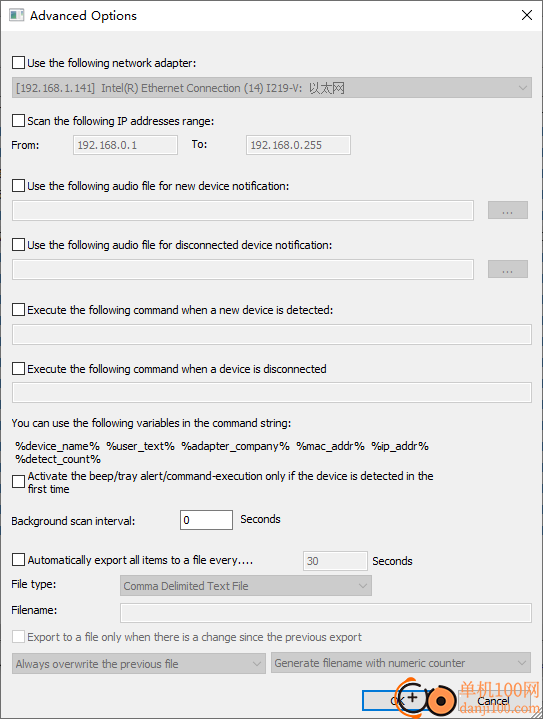The width and height of the screenshot is (543, 719).
Task: Tick 'Scan the following IP addresses range'
Action: pyautogui.click(x=18, y=121)
